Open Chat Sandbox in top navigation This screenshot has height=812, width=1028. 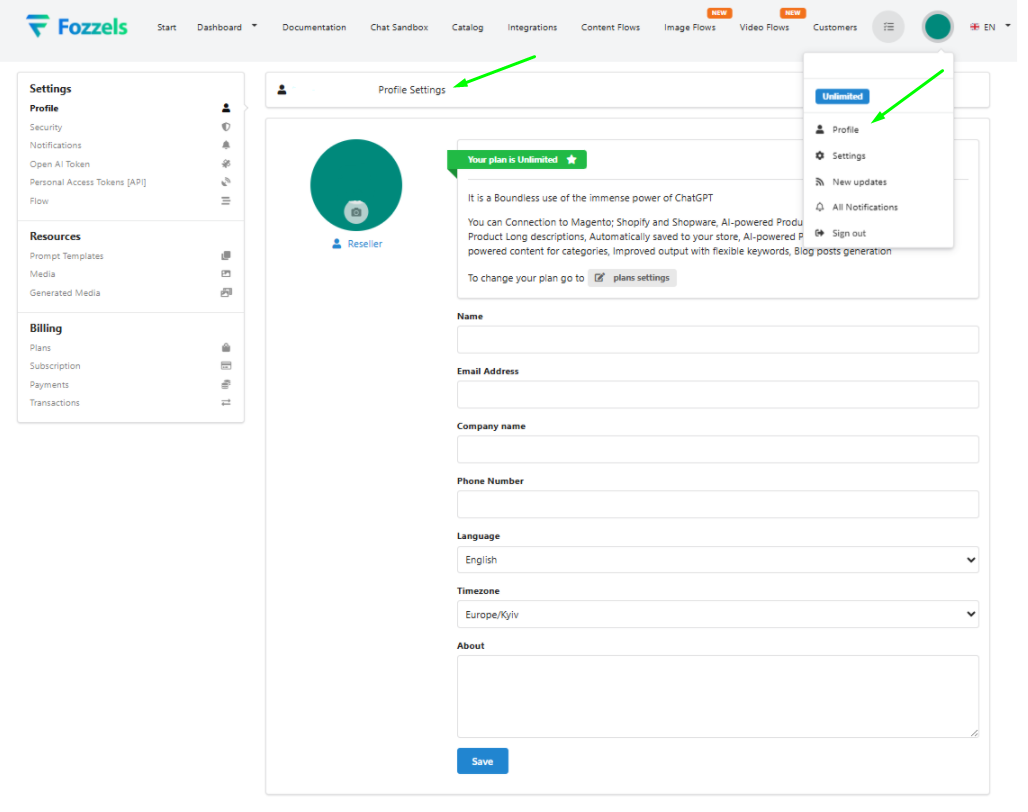coord(399,28)
